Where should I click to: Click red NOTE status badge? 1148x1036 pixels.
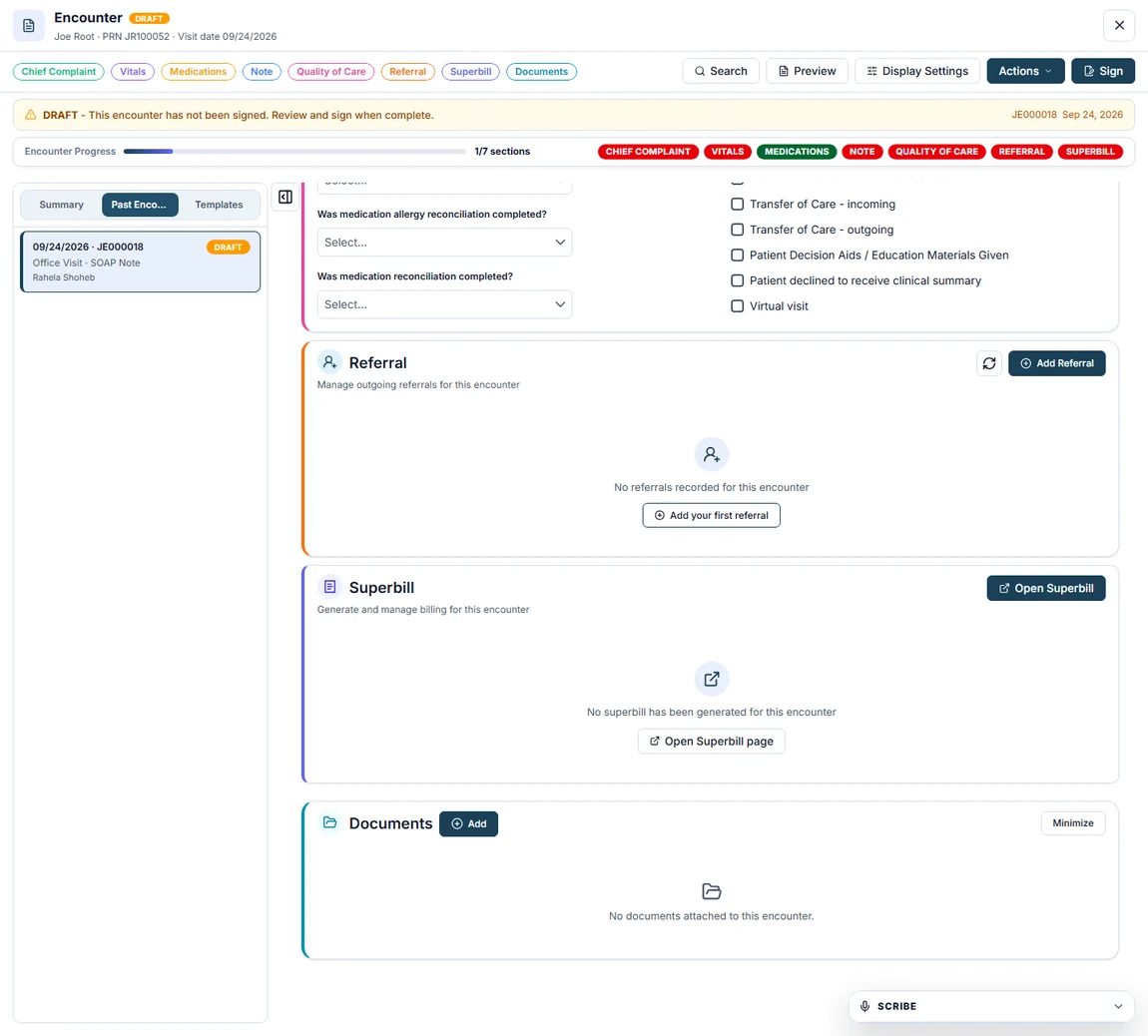[861, 152]
